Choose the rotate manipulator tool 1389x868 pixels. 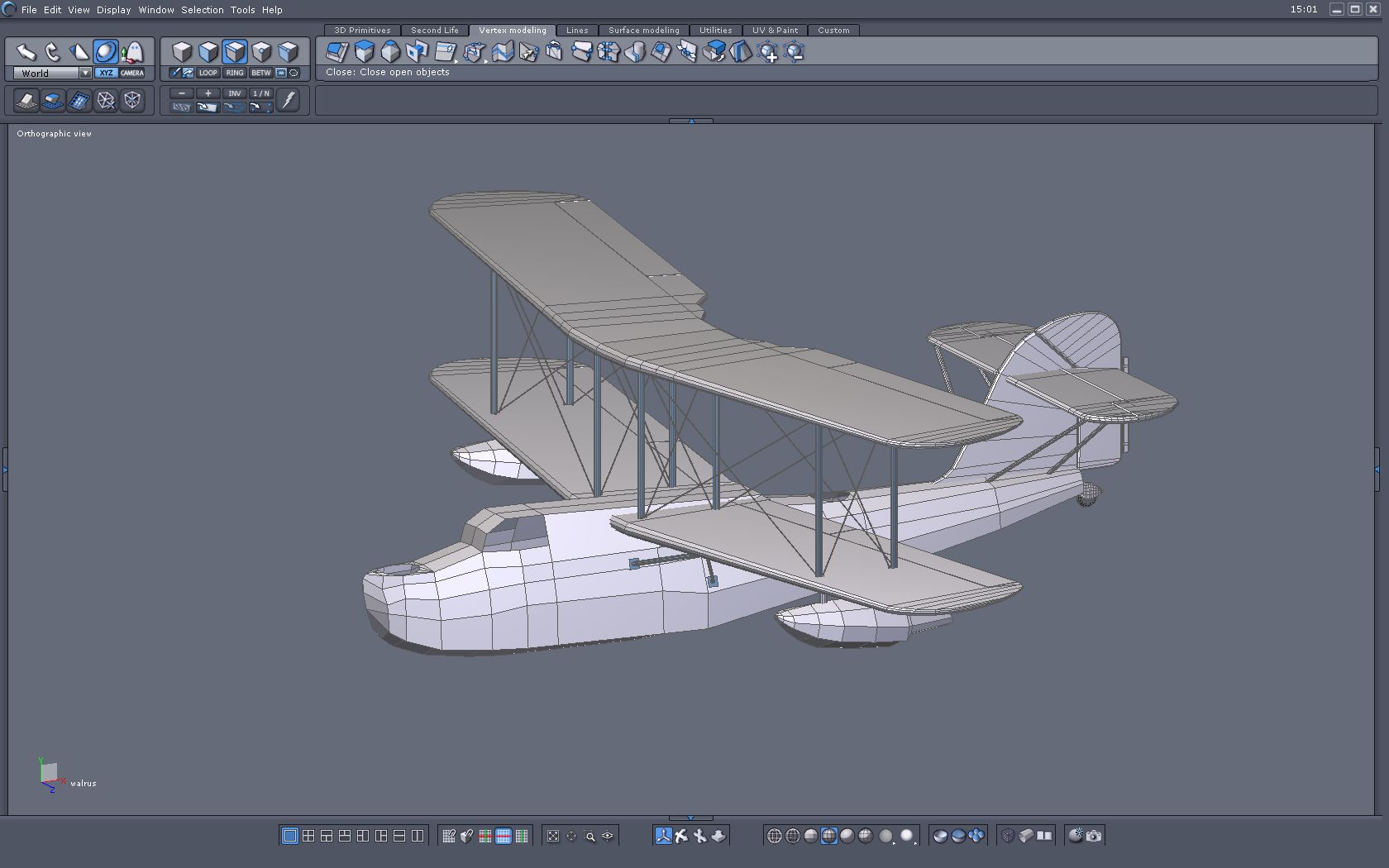tap(53, 52)
